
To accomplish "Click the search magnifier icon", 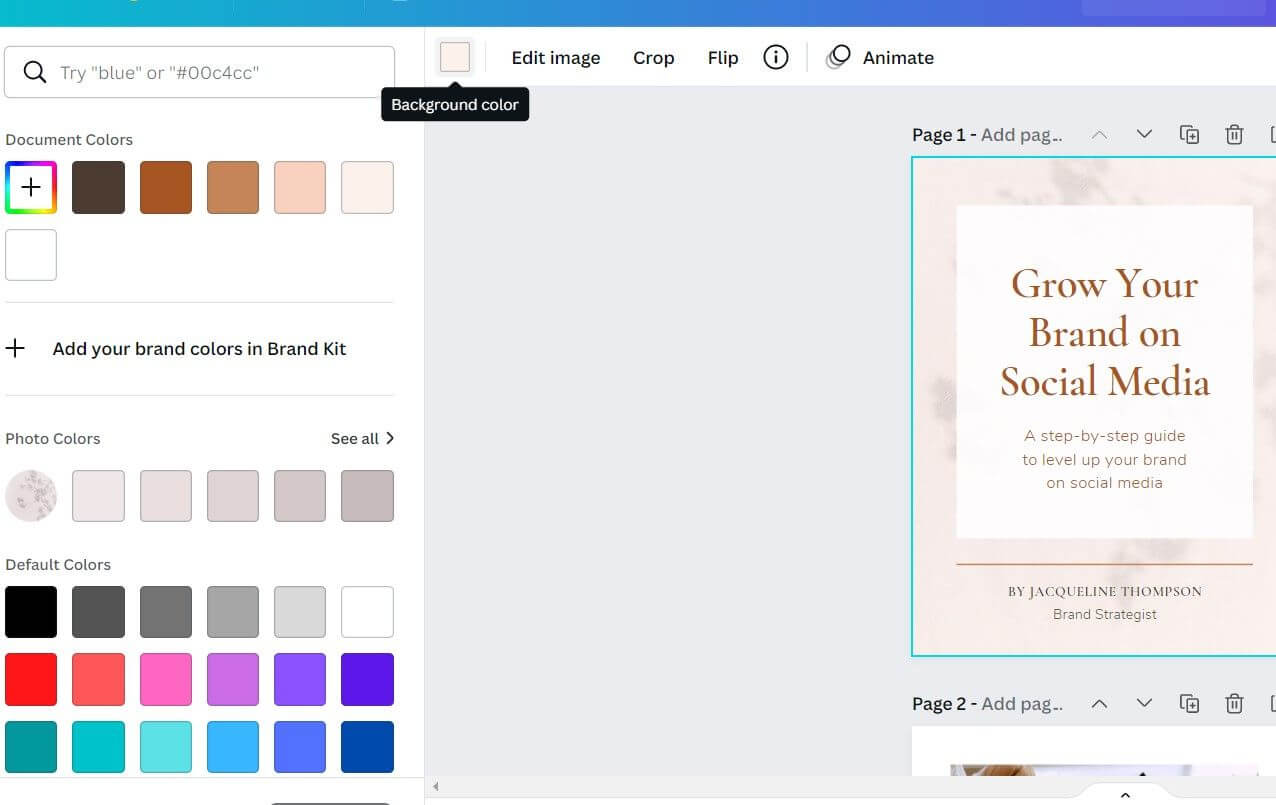I will tap(34, 72).
